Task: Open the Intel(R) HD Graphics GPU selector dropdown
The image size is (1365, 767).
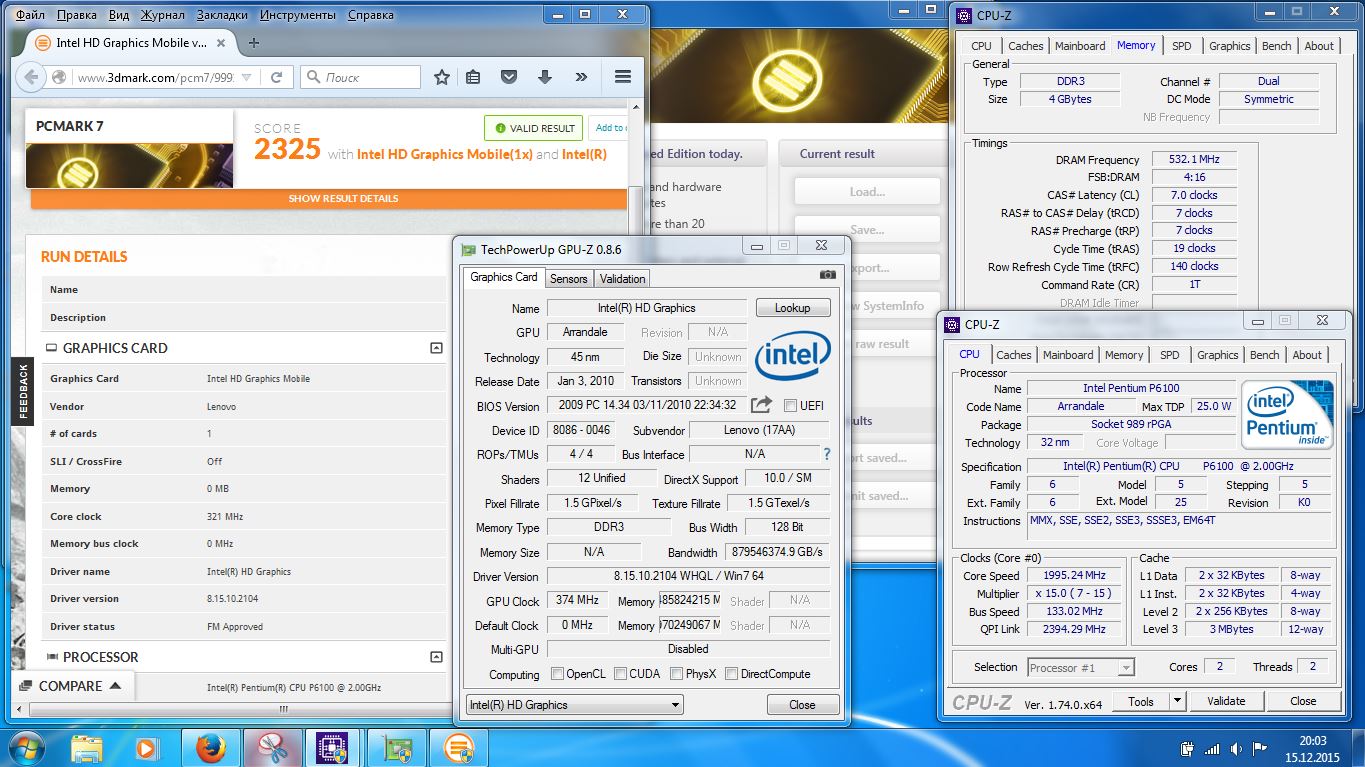Action: click(574, 705)
